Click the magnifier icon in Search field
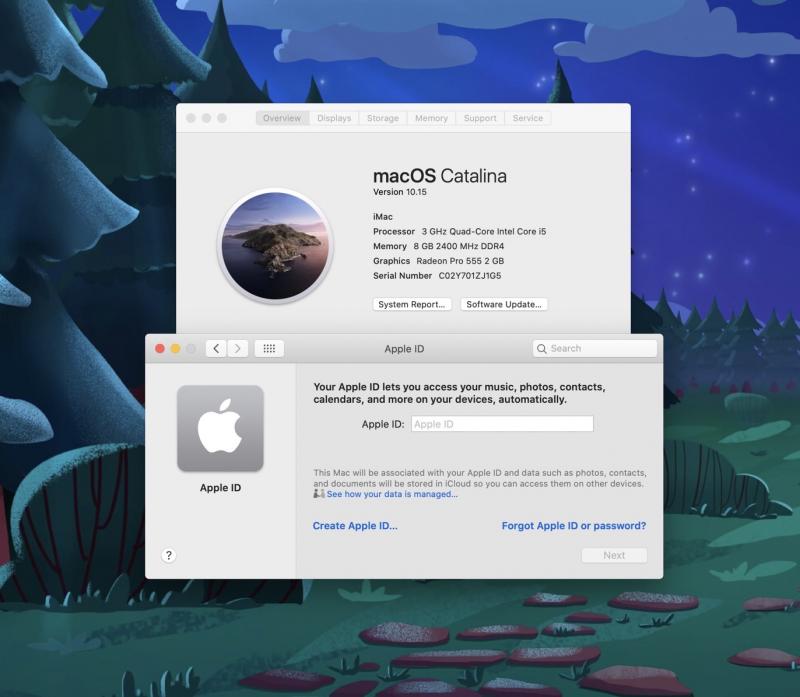 (541, 348)
